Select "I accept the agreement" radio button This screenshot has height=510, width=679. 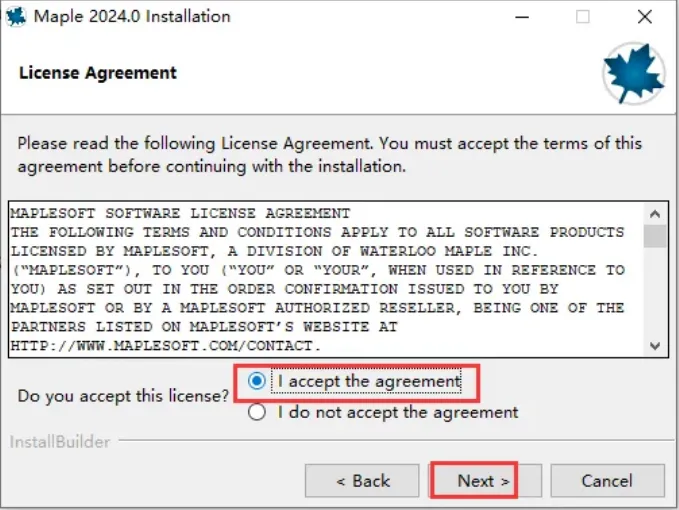tap(257, 381)
